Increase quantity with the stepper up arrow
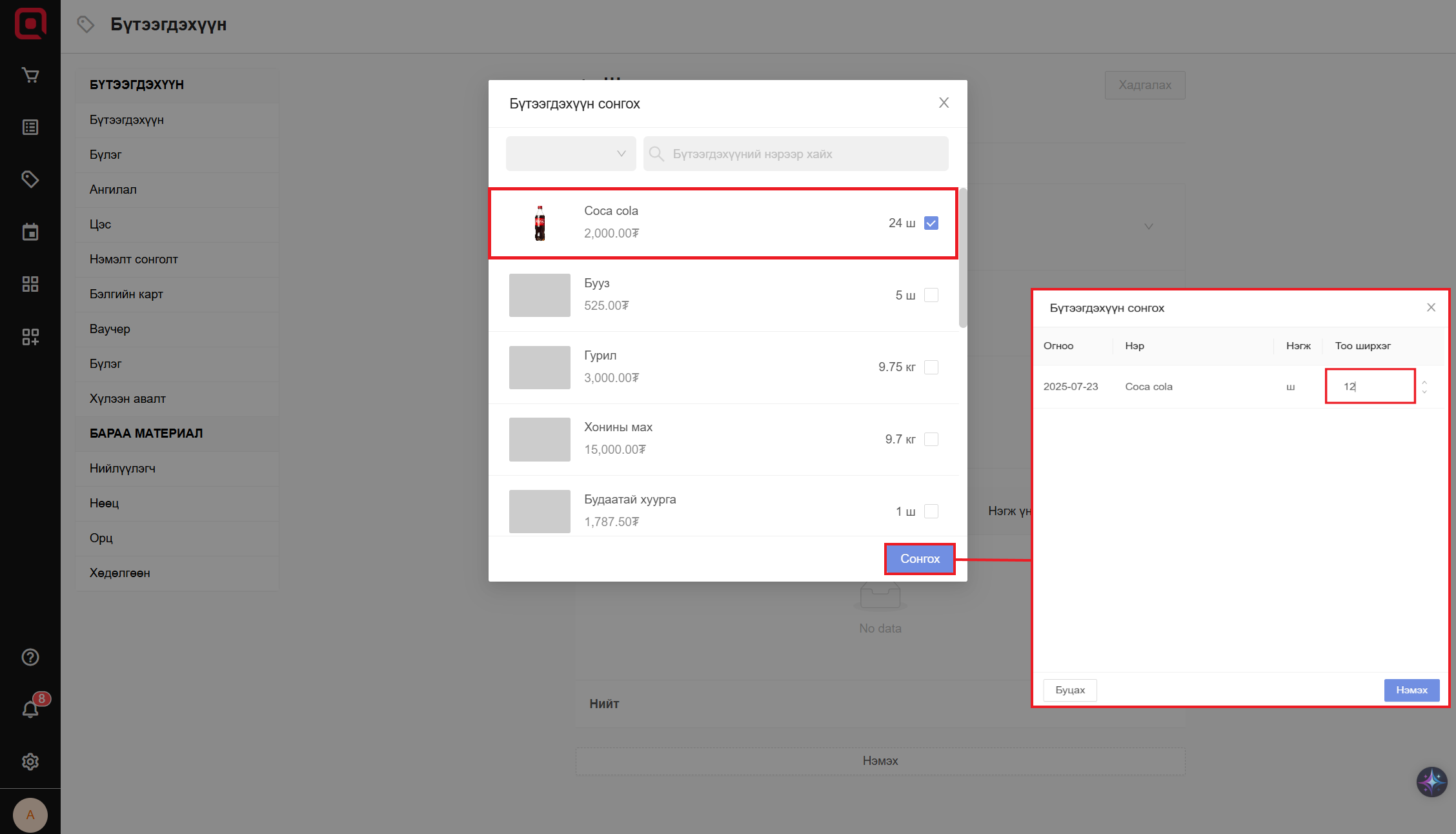The image size is (1456, 834). tap(1424, 382)
